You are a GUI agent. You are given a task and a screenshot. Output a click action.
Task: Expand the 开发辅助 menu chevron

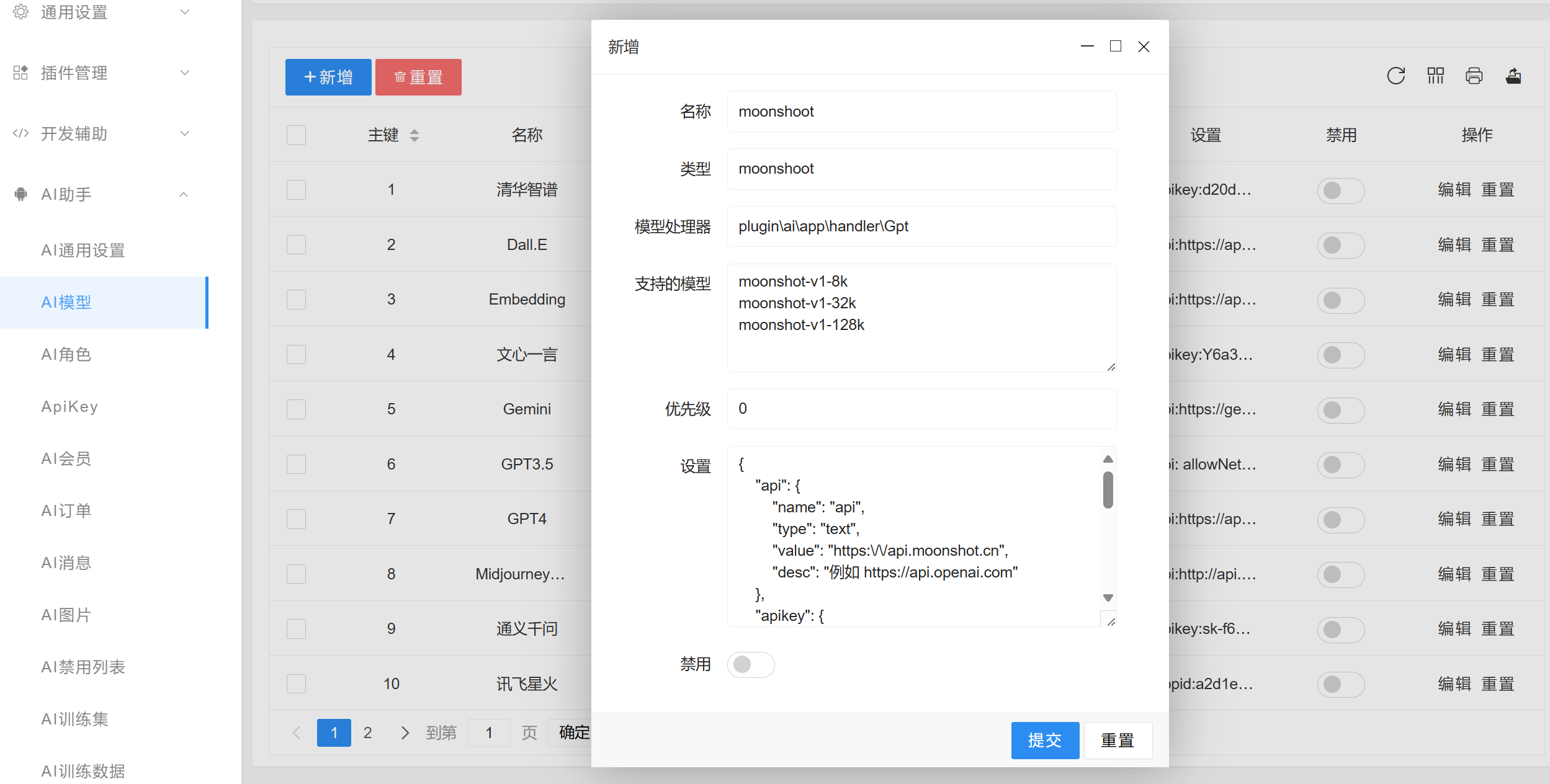tap(184, 133)
